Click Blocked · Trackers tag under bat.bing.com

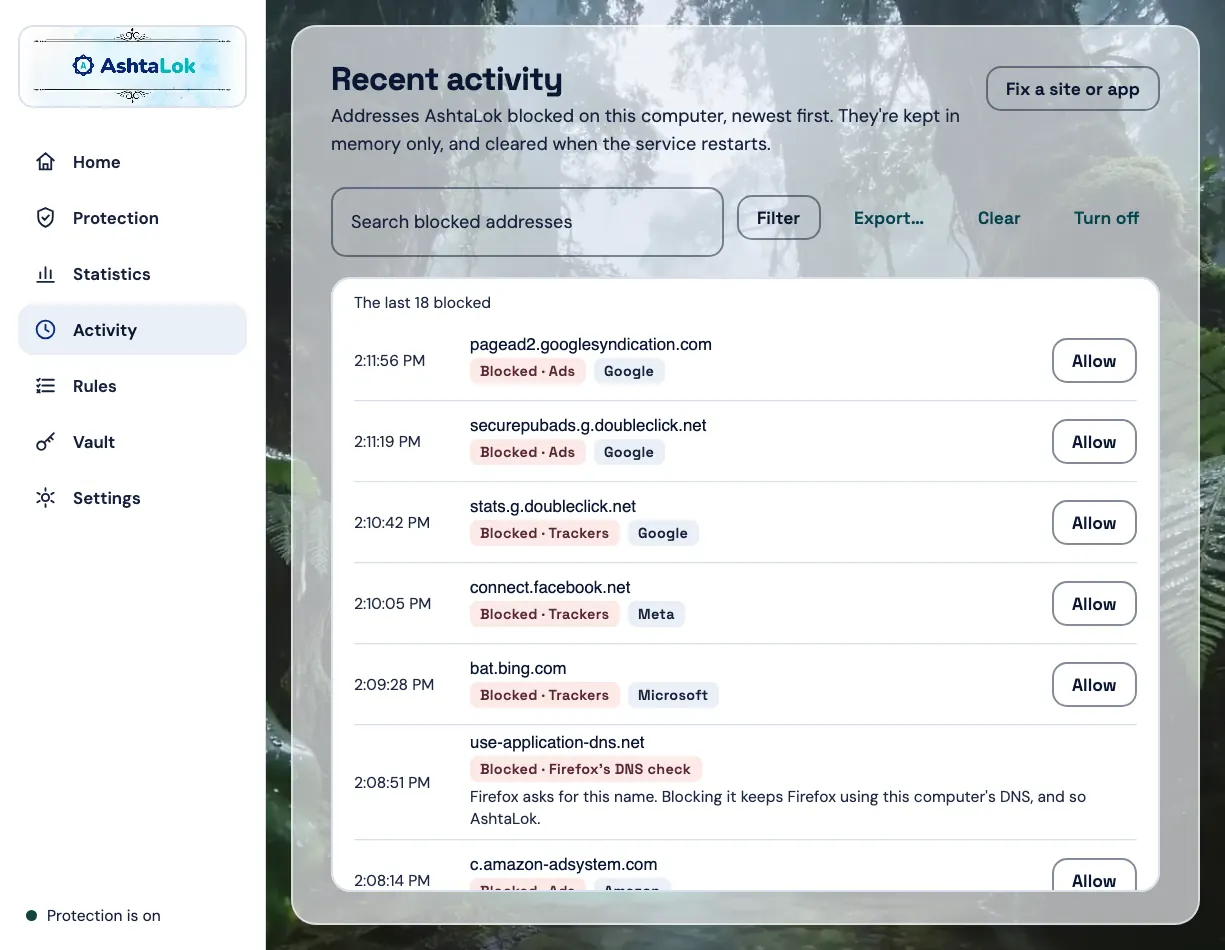tap(545, 695)
